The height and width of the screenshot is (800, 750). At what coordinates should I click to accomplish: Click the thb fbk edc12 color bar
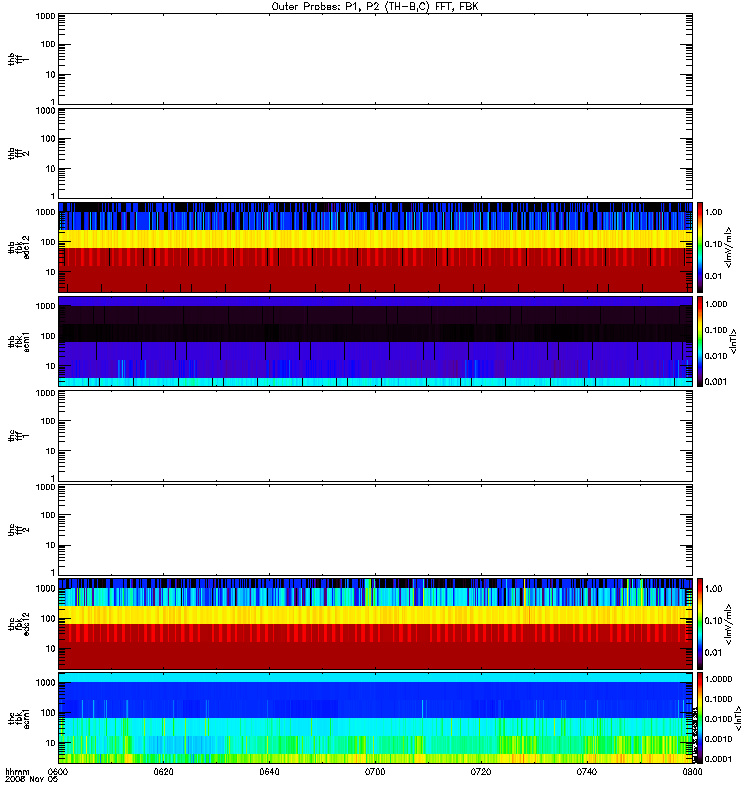700,247
